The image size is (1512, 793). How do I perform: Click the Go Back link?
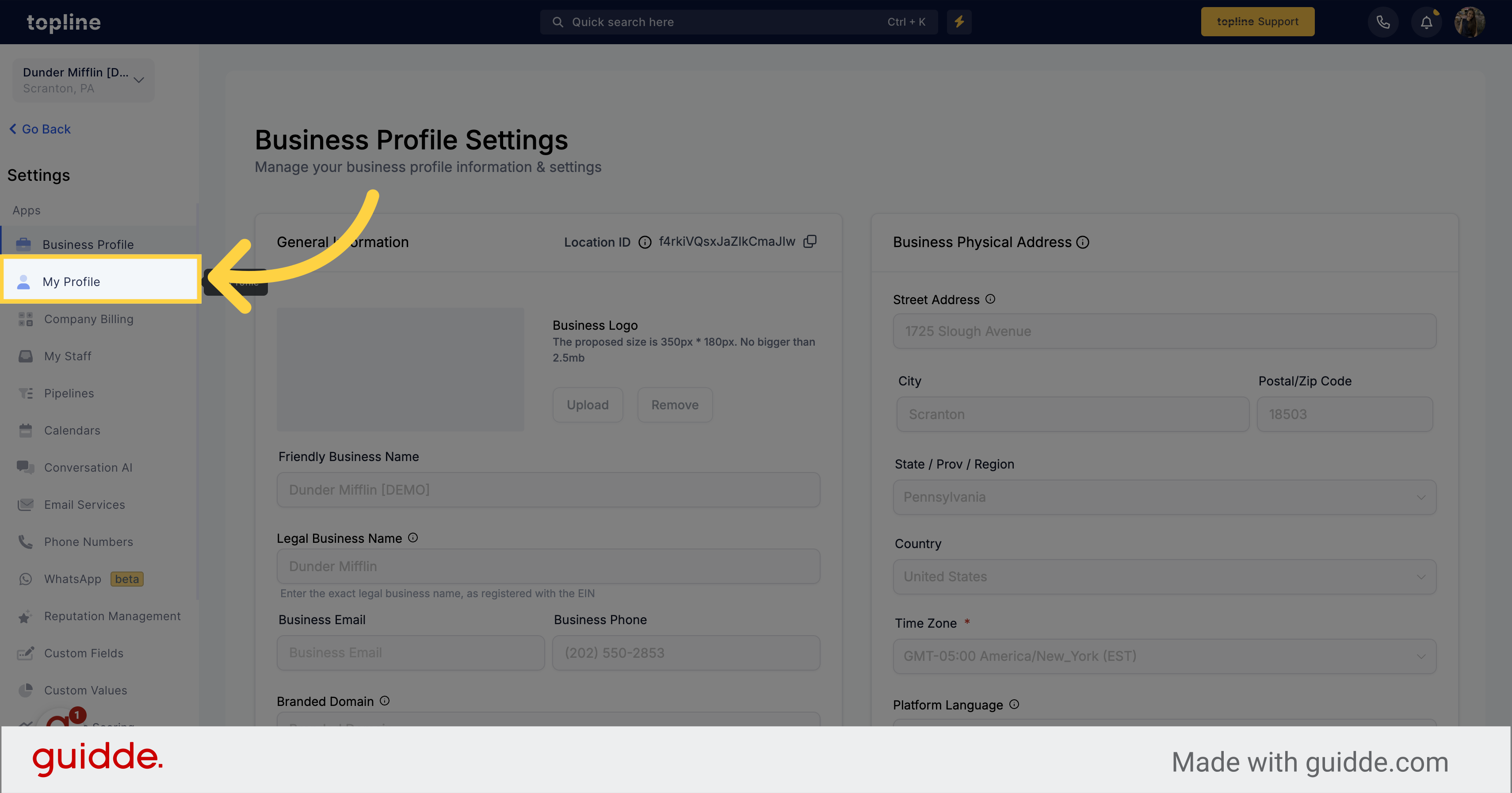pyautogui.click(x=40, y=129)
